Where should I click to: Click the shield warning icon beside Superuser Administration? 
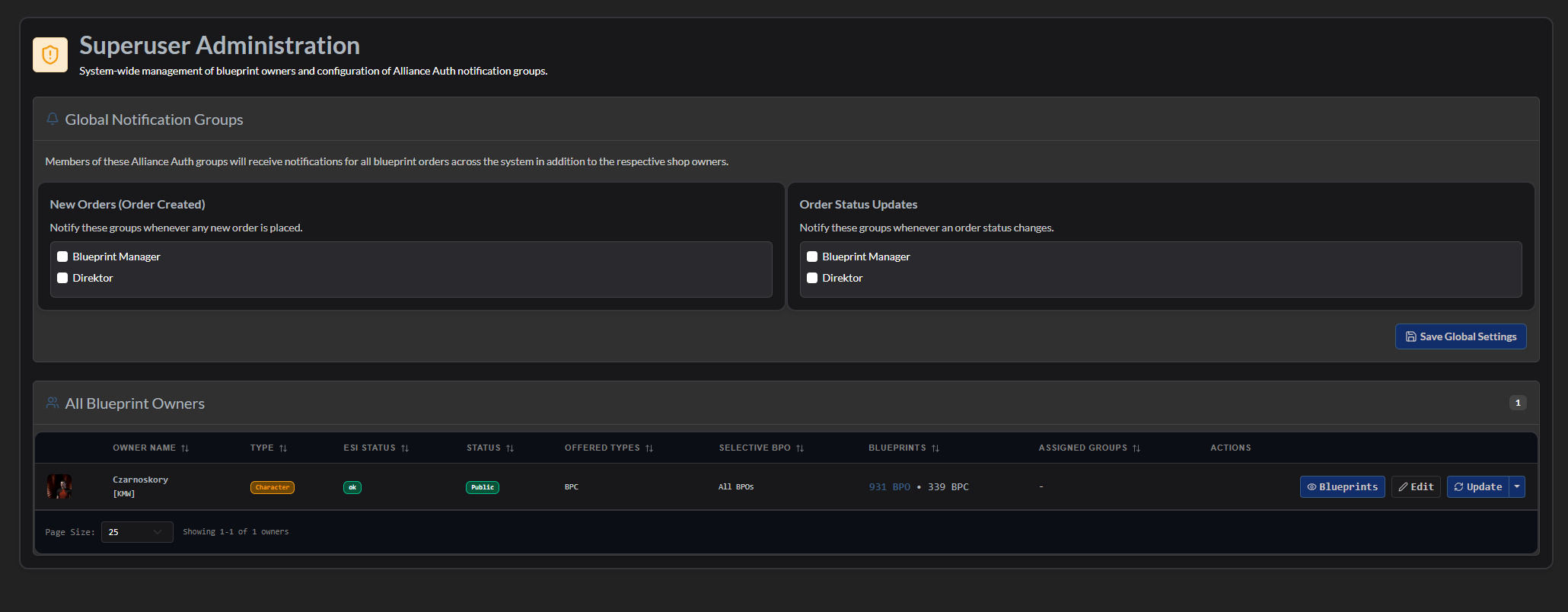(x=50, y=55)
